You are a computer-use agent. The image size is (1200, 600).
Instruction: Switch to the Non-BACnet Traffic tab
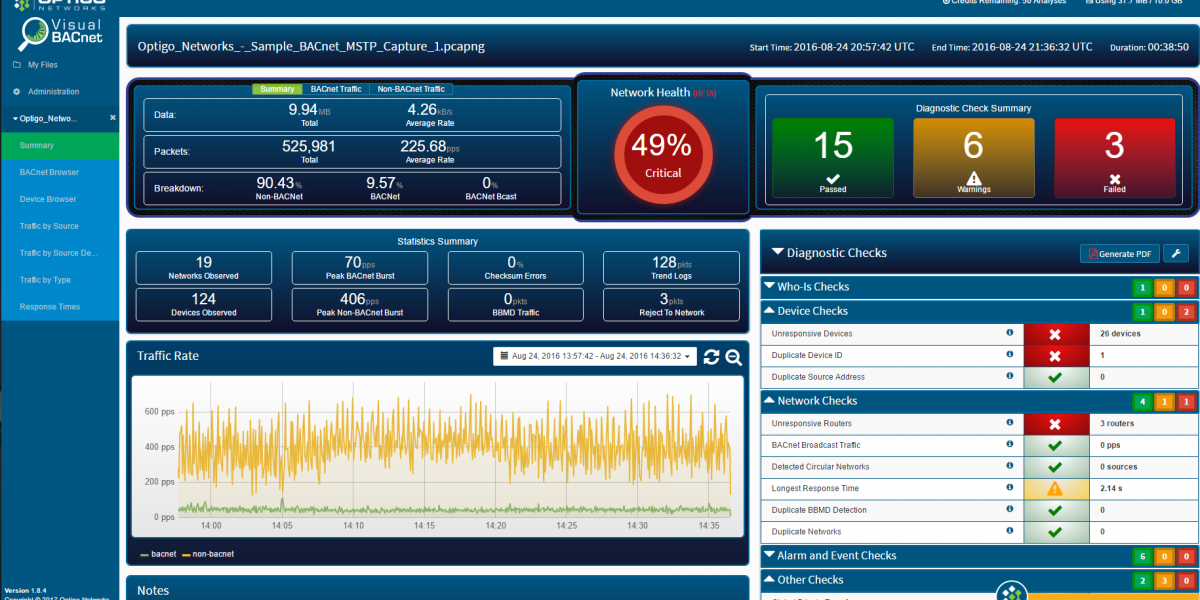click(412, 89)
